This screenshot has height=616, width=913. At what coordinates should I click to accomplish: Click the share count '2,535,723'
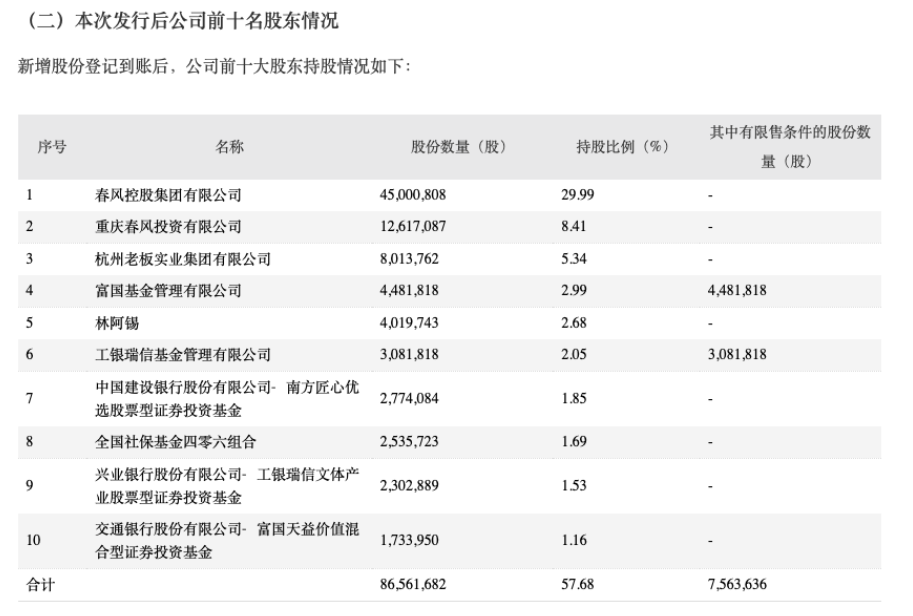coord(409,442)
